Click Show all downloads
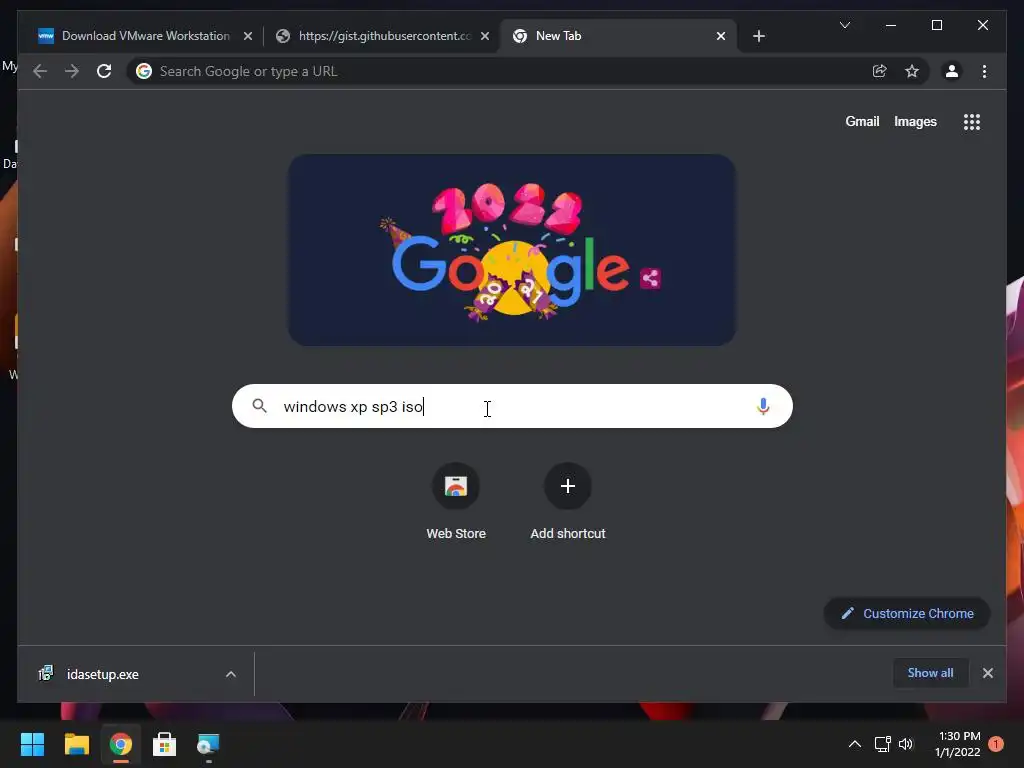 tap(930, 673)
